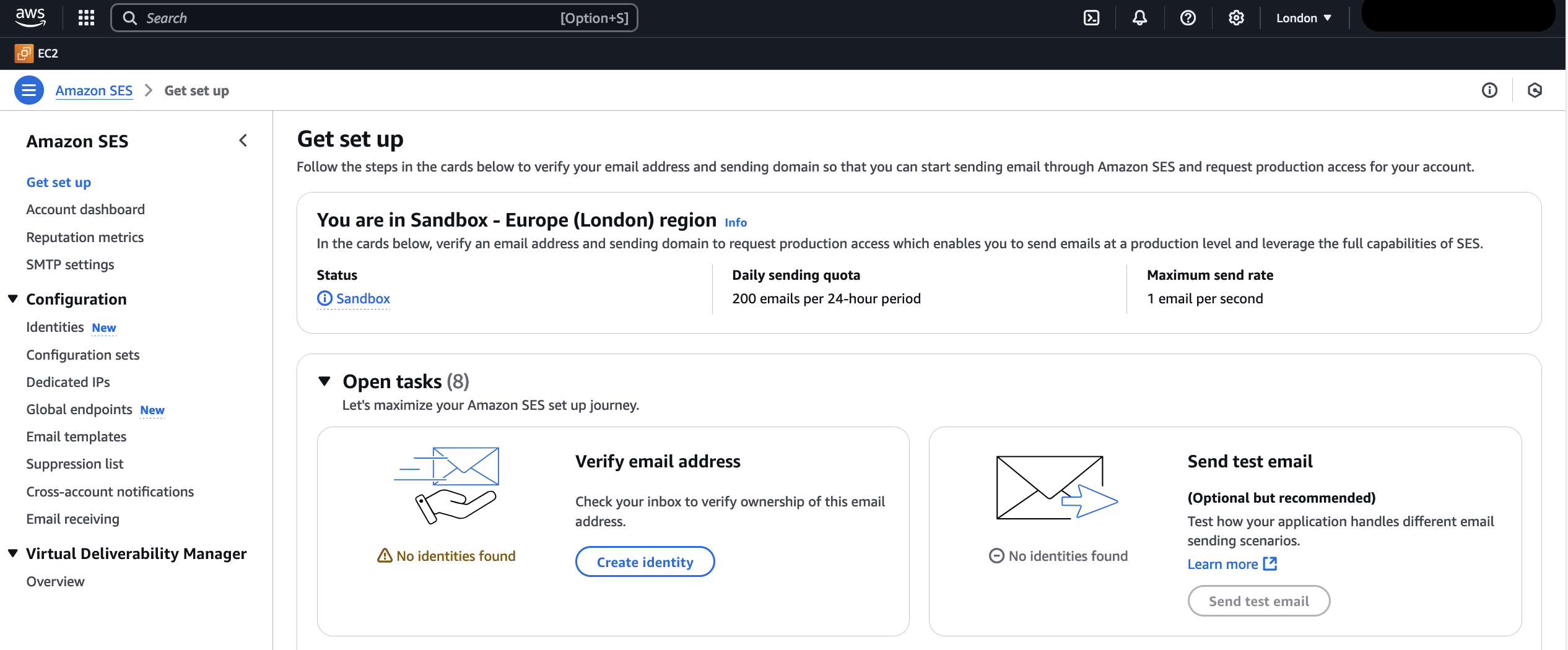Click the Create identity button
1568x650 pixels.
click(645, 561)
